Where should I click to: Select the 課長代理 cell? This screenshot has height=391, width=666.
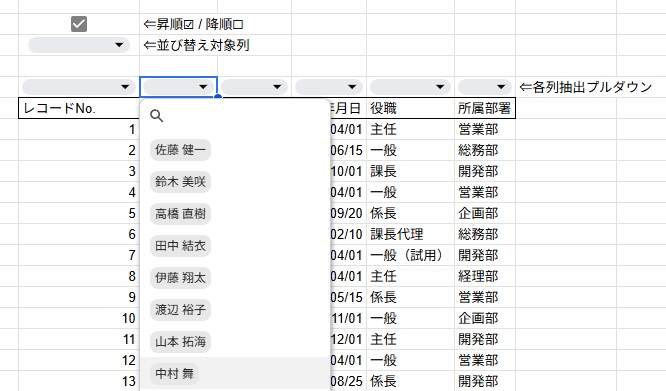point(410,234)
